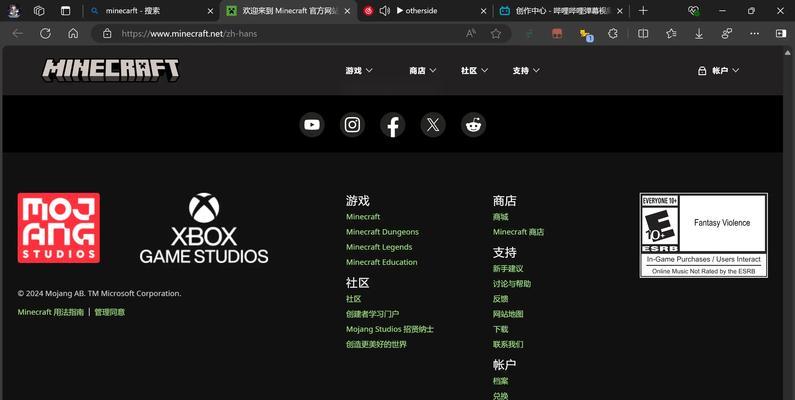
Task: Open the 创建者学习门户 link
Action: (x=373, y=314)
